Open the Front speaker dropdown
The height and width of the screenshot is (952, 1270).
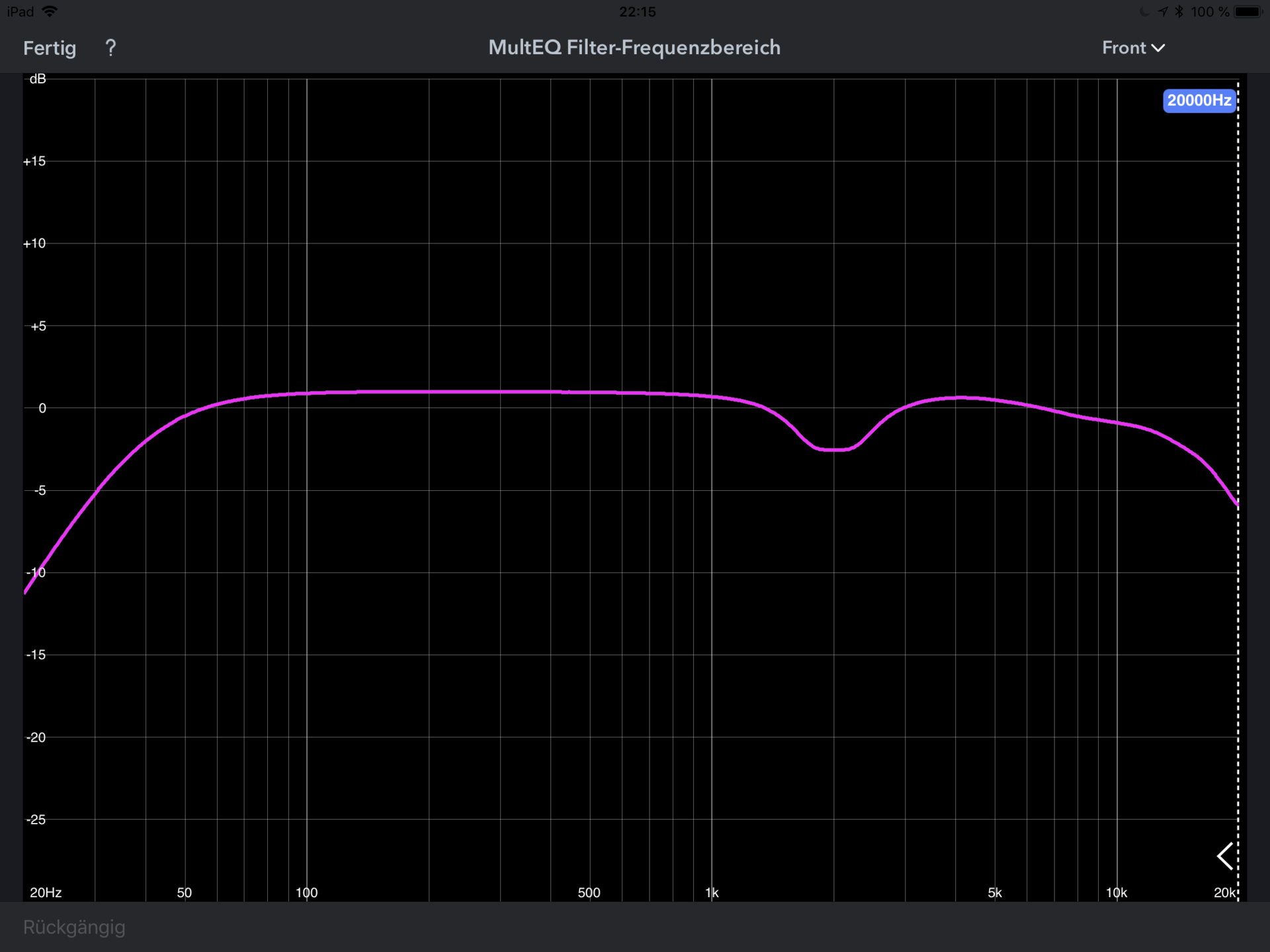pos(1133,48)
